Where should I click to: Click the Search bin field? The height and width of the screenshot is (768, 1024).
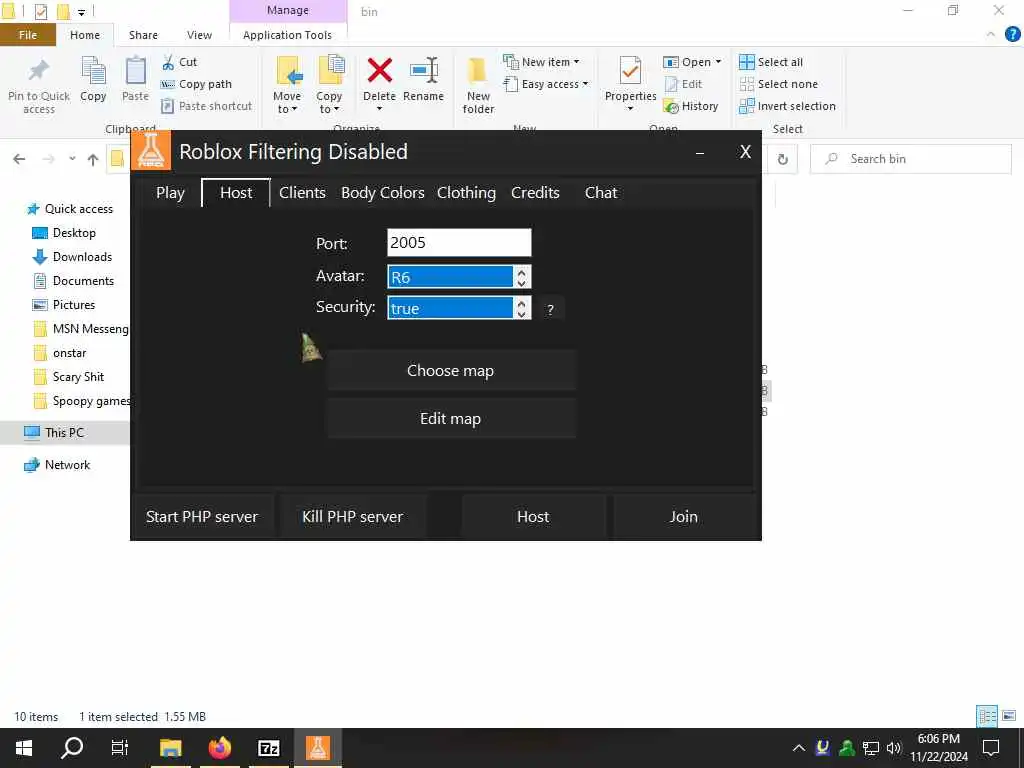(910, 159)
